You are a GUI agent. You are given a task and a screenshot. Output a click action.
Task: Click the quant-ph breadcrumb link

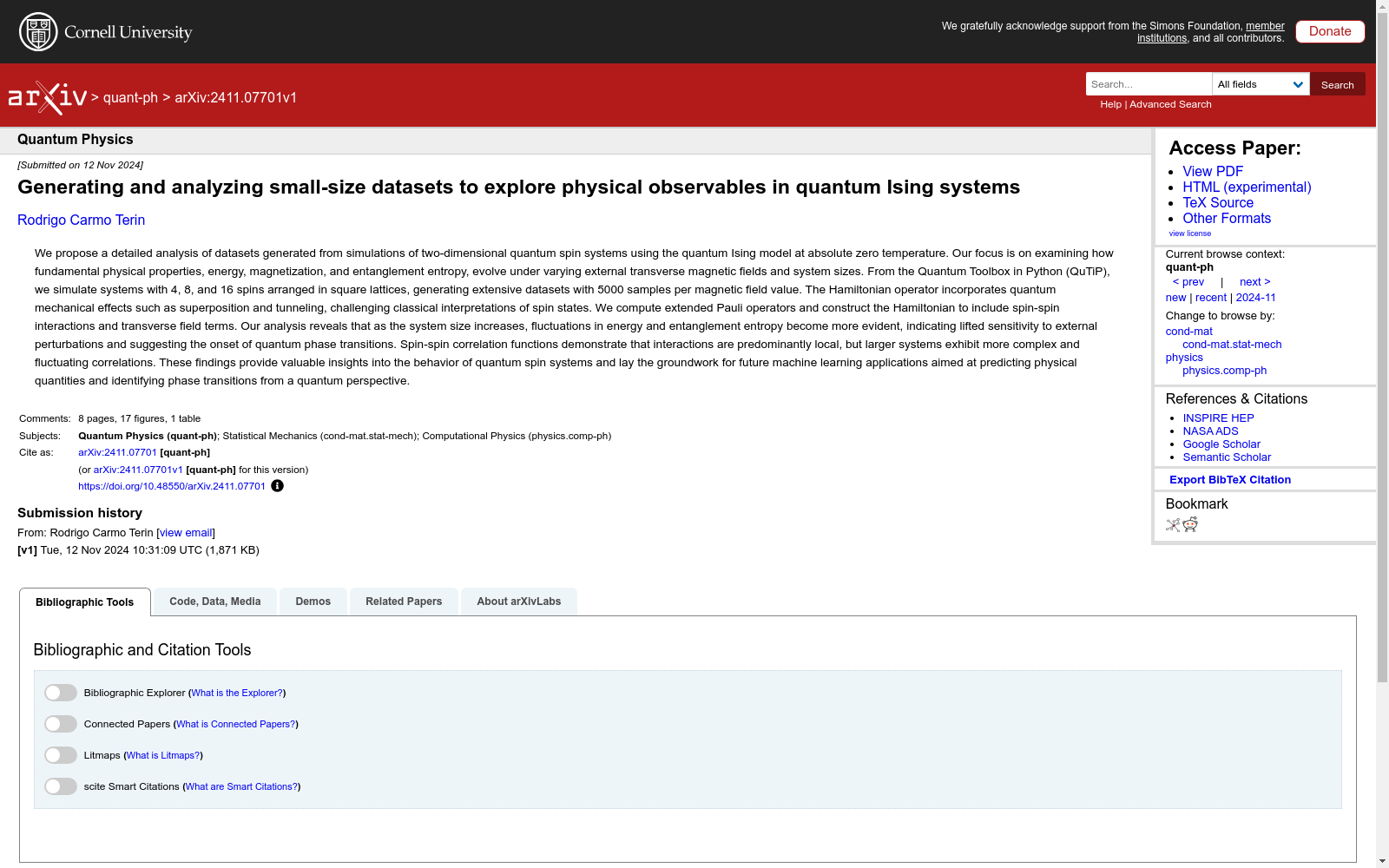[130, 98]
